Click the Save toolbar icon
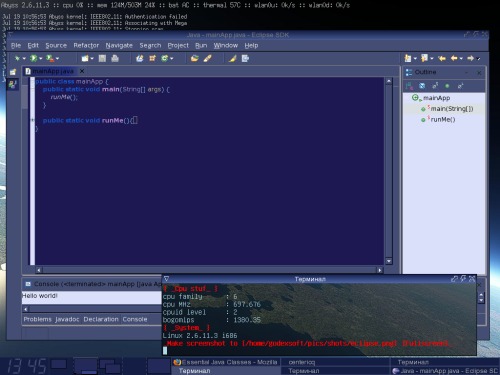This screenshot has width=500, height=375. click(x=102, y=59)
